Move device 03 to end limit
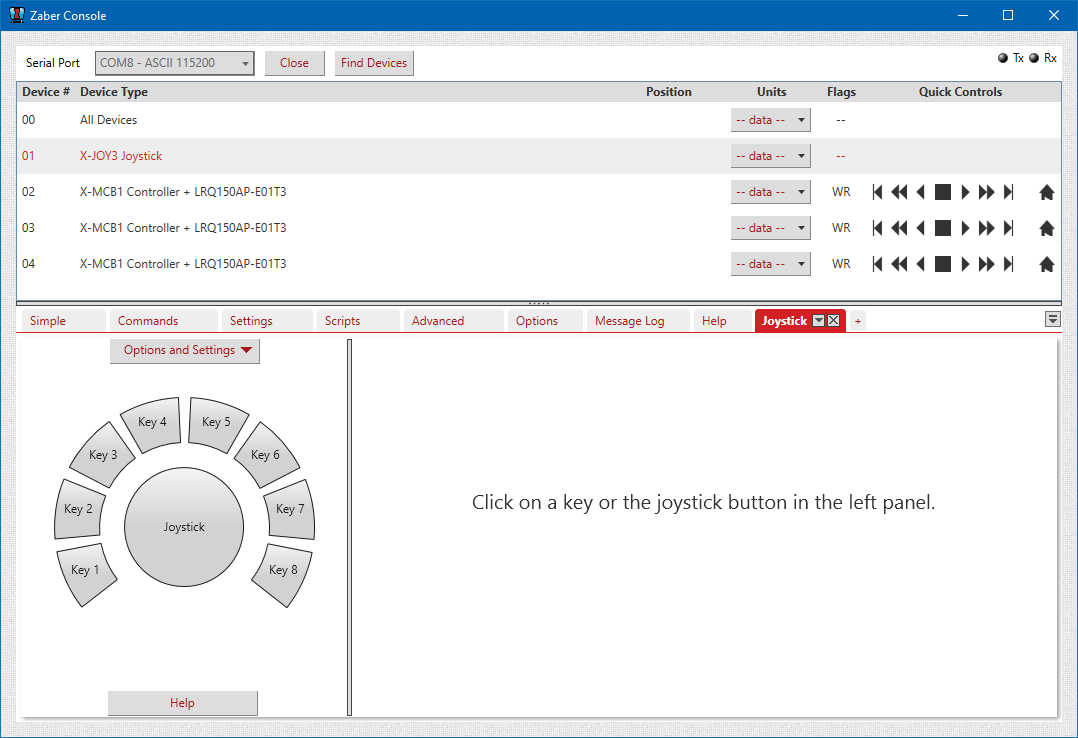Image resolution: width=1078 pixels, height=738 pixels. pyautogui.click(x=1009, y=228)
